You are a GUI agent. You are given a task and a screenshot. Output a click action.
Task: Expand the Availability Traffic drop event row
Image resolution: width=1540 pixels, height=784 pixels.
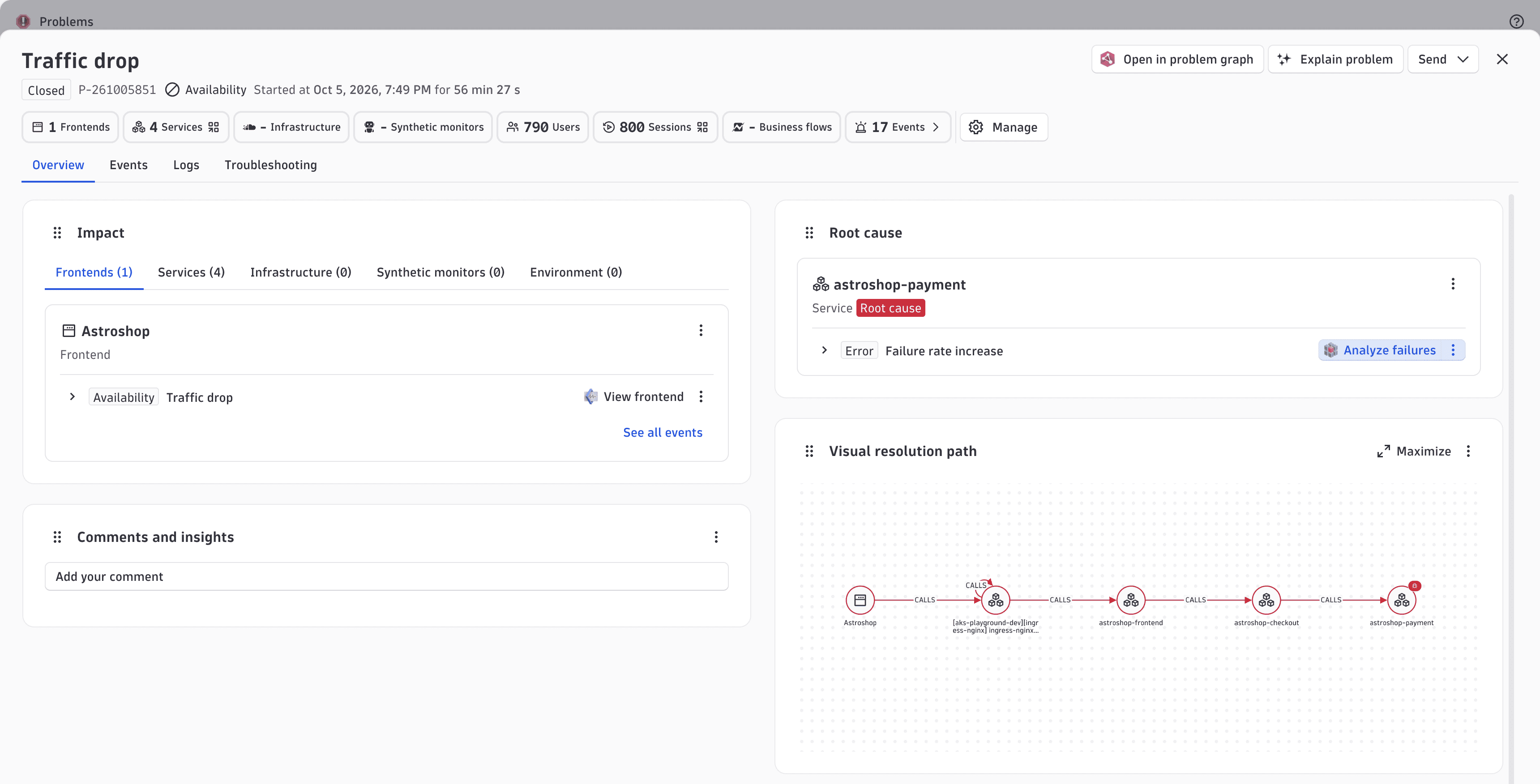coord(73,397)
